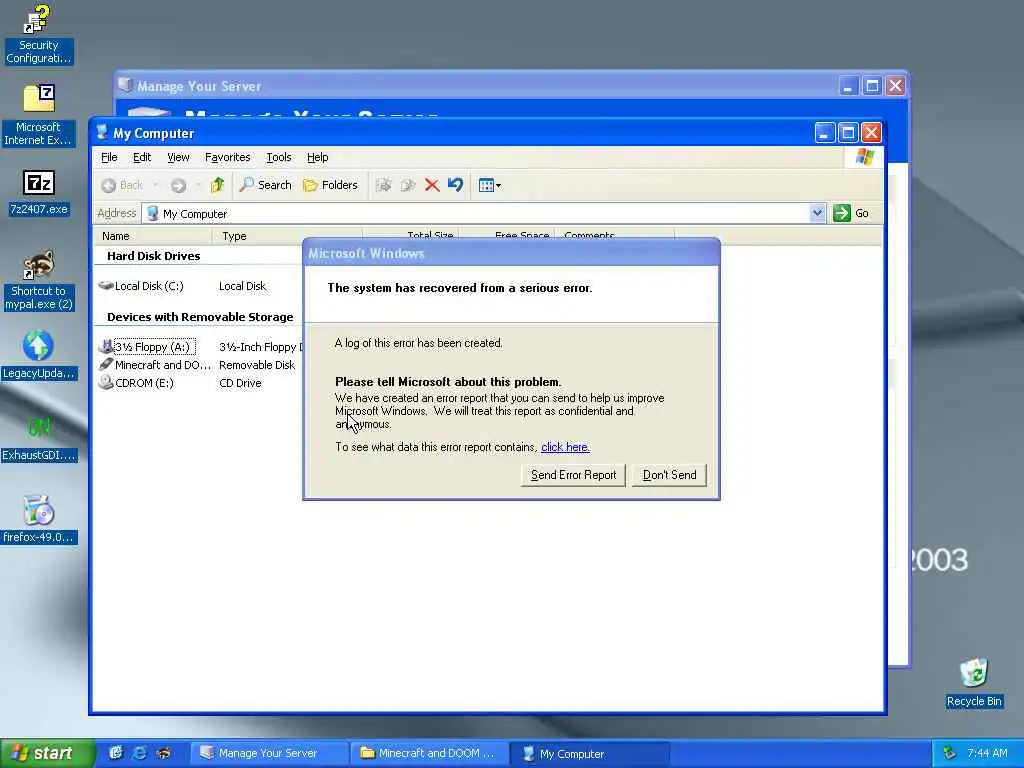This screenshot has width=1024, height=768.
Task: Go up one folder level
Action: pyautogui.click(x=217, y=185)
